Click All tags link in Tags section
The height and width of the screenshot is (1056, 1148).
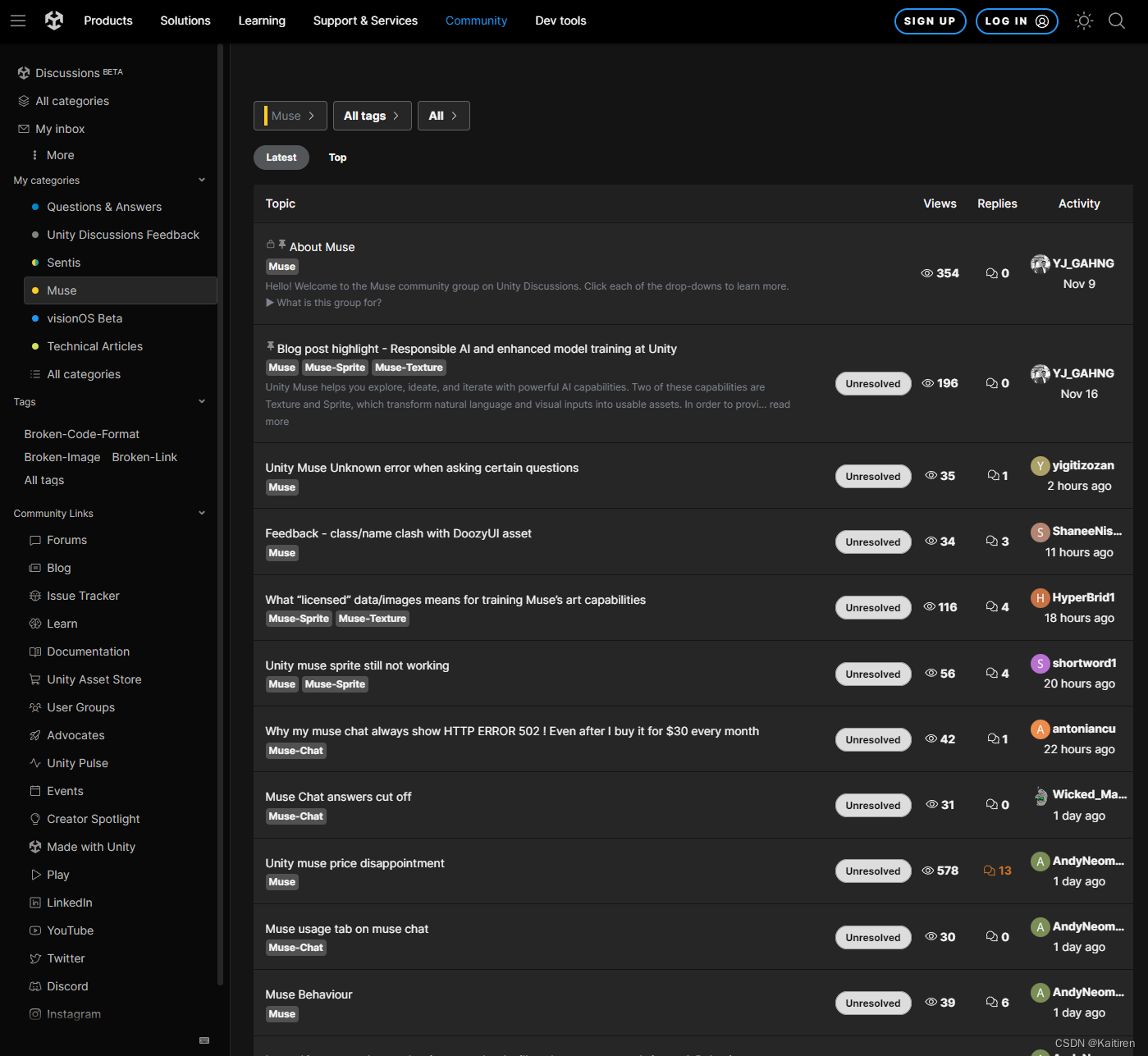[44, 480]
